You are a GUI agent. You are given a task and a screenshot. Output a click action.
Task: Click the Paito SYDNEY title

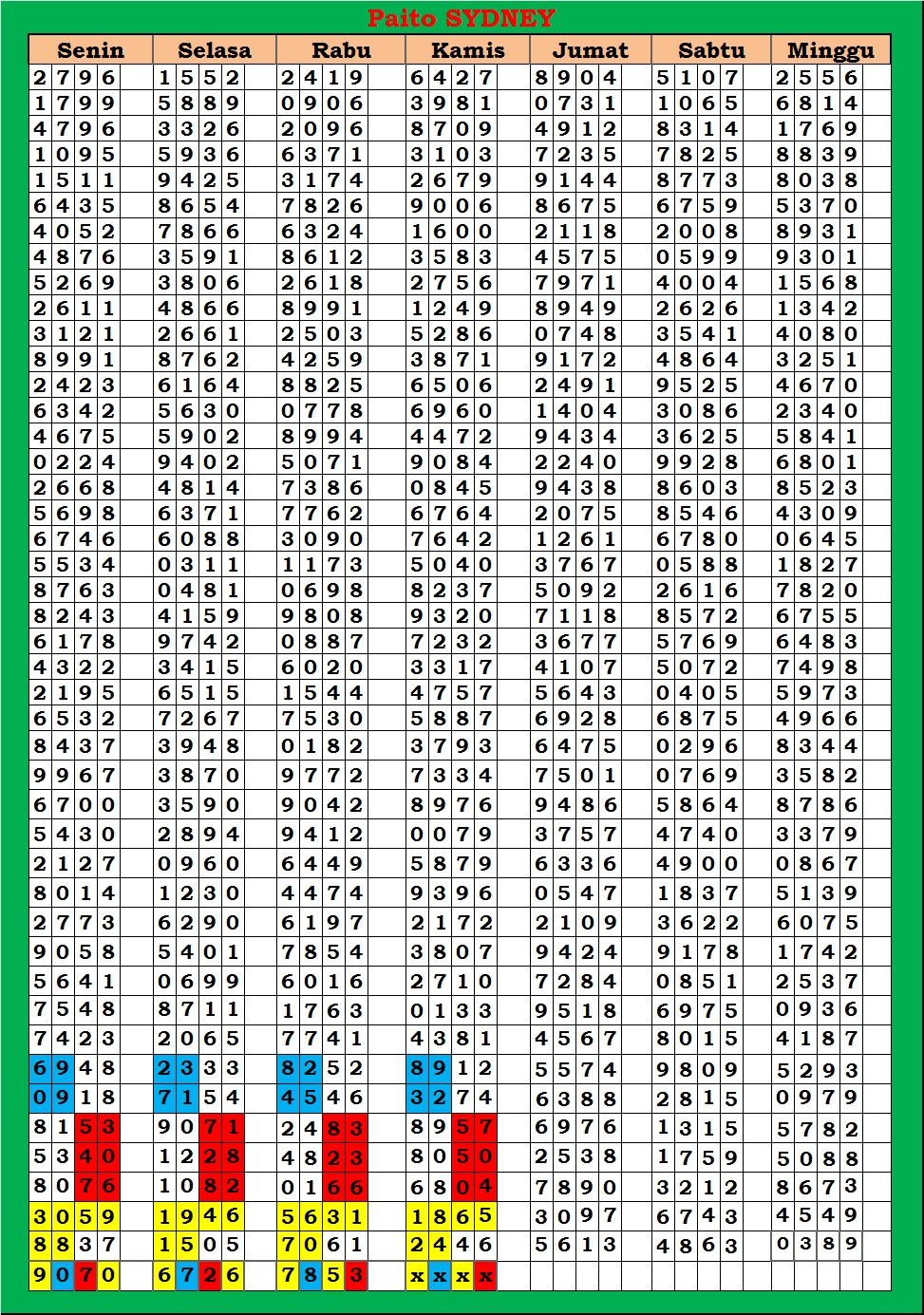(x=461, y=18)
